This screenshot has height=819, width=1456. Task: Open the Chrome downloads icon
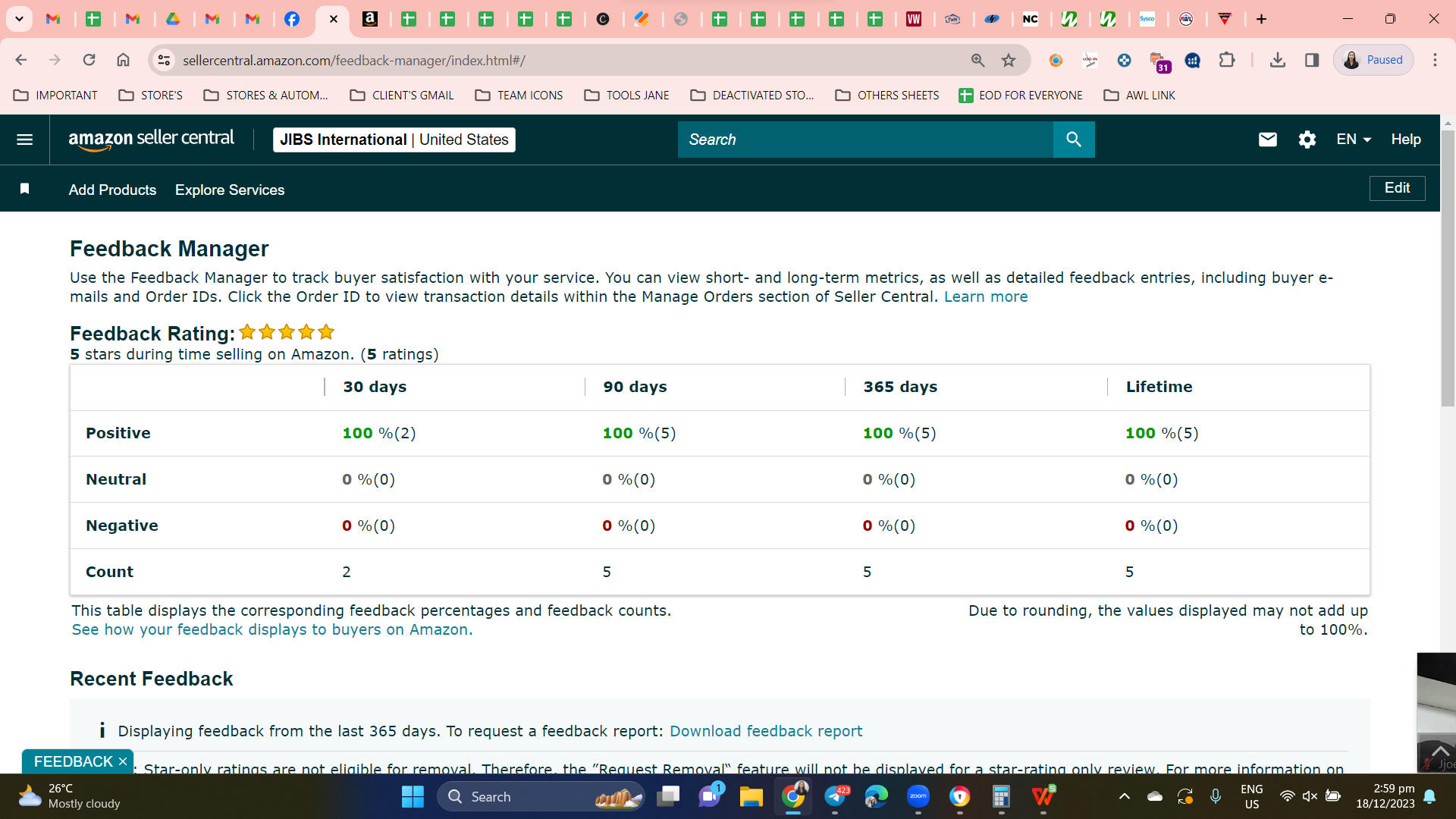click(x=1277, y=60)
